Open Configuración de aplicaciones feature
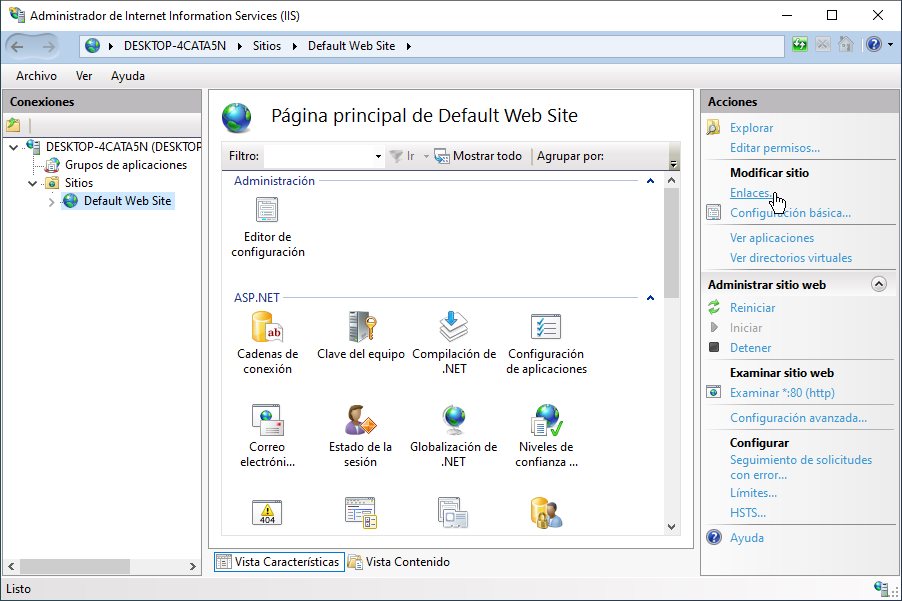 tap(546, 343)
